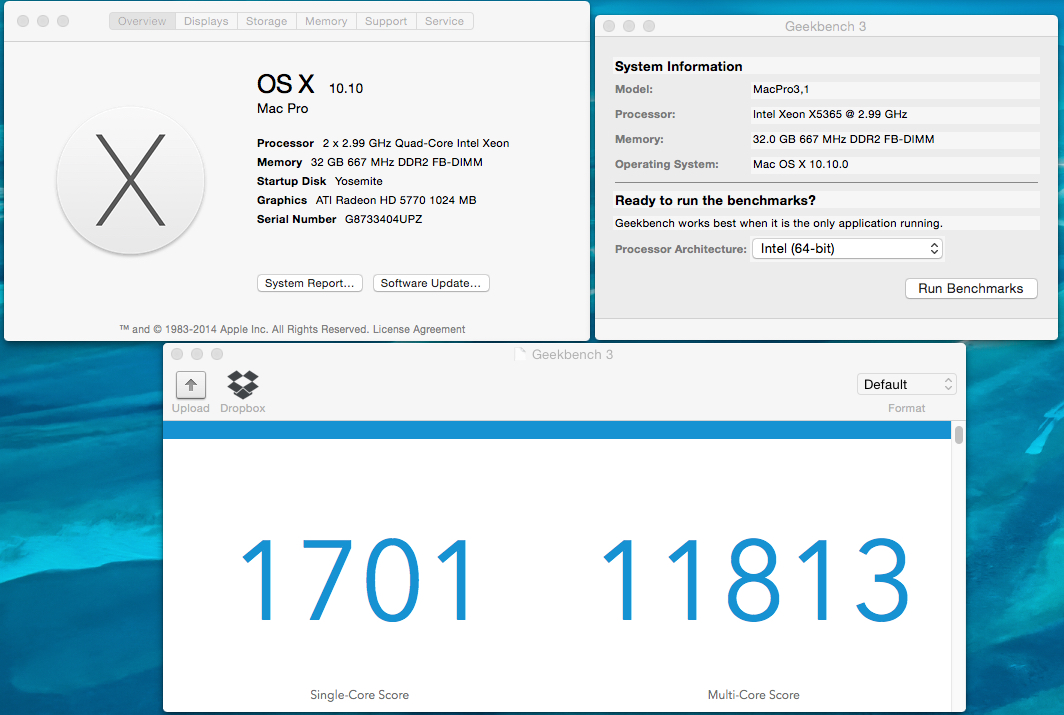This screenshot has width=1064, height=715.
Task: Click the Software Update button
Action: (431, 283)
